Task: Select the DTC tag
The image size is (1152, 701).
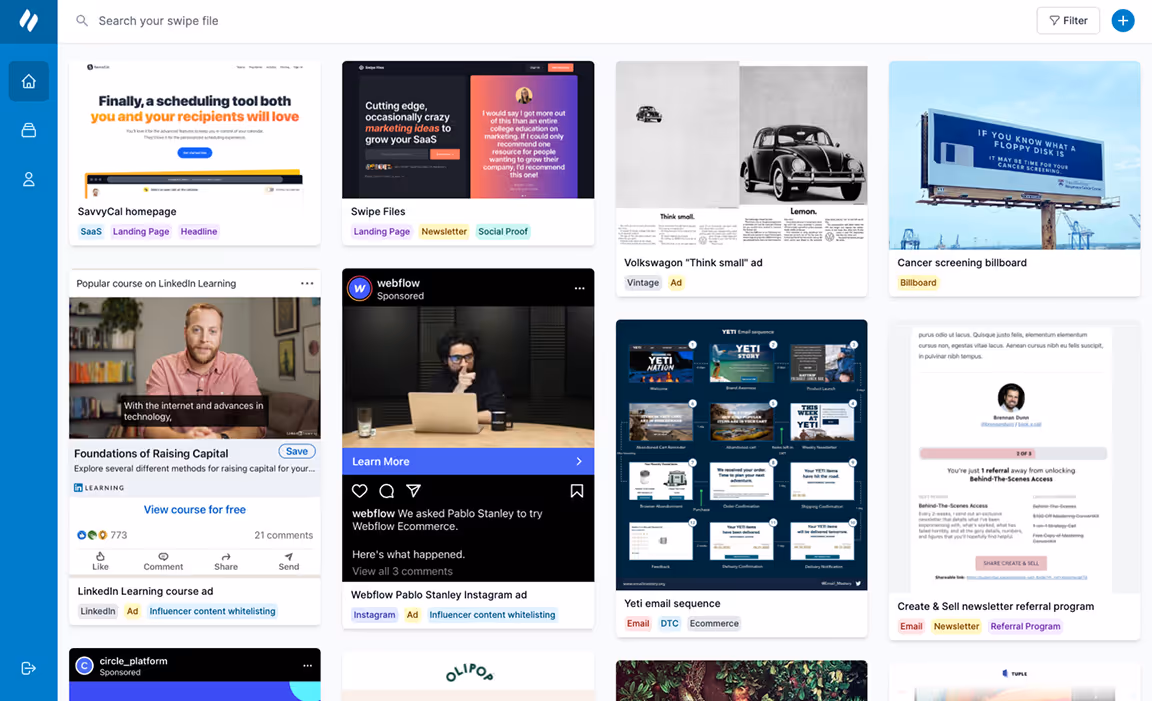Action: click(x=669, y=624)
